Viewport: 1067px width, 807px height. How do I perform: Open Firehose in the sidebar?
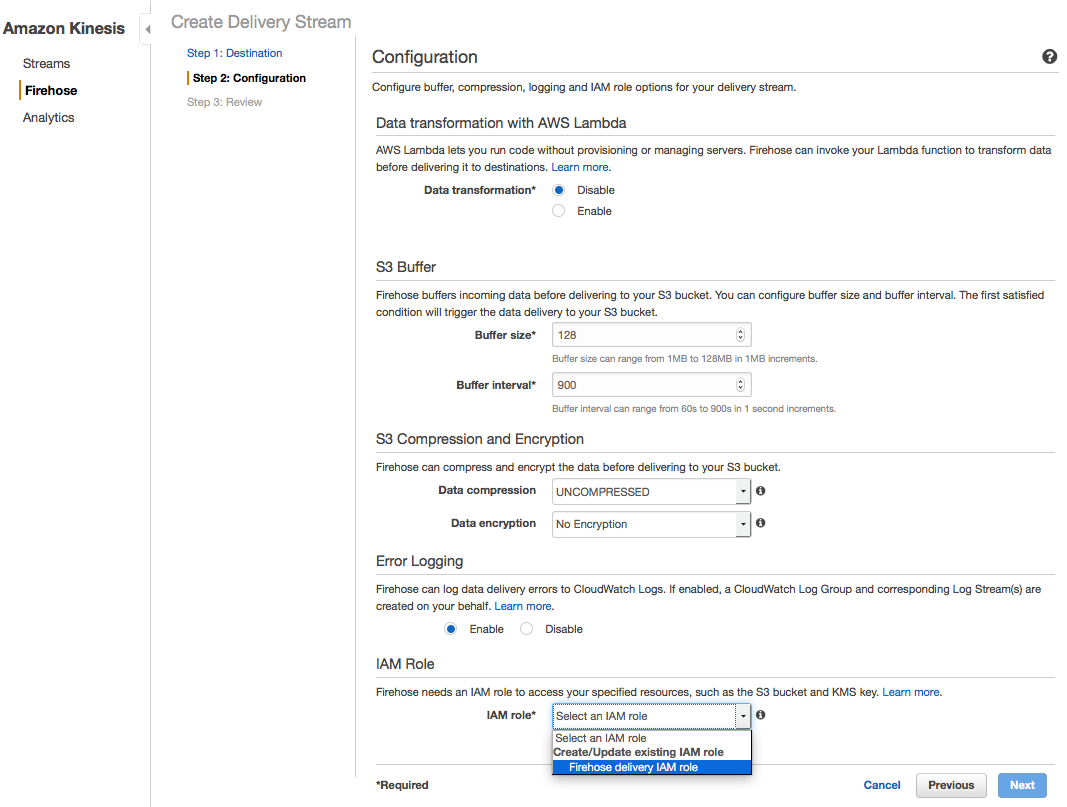point(51,90)
